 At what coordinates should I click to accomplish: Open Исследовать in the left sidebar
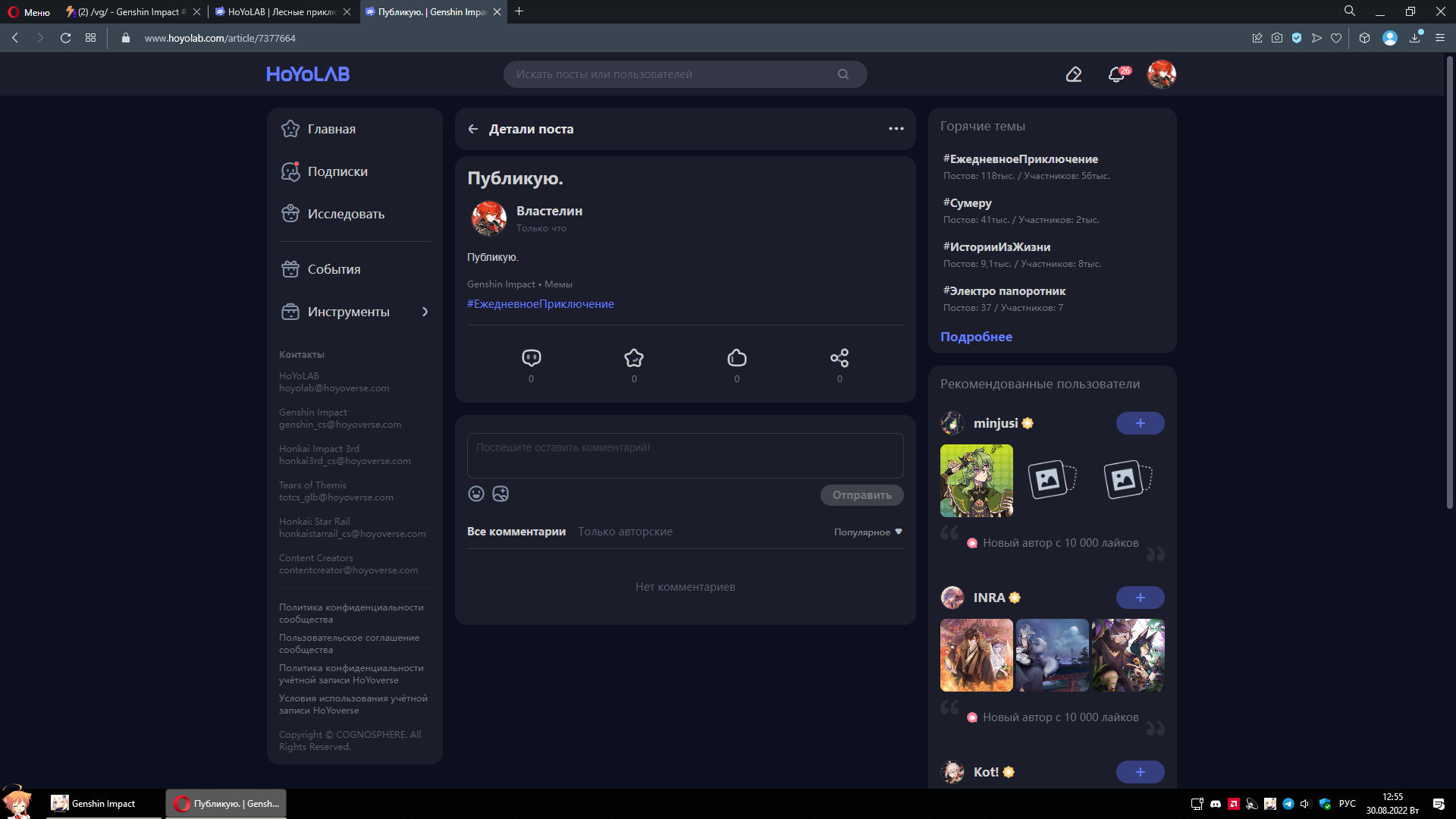pyautogui.click(x=346, y=214)
